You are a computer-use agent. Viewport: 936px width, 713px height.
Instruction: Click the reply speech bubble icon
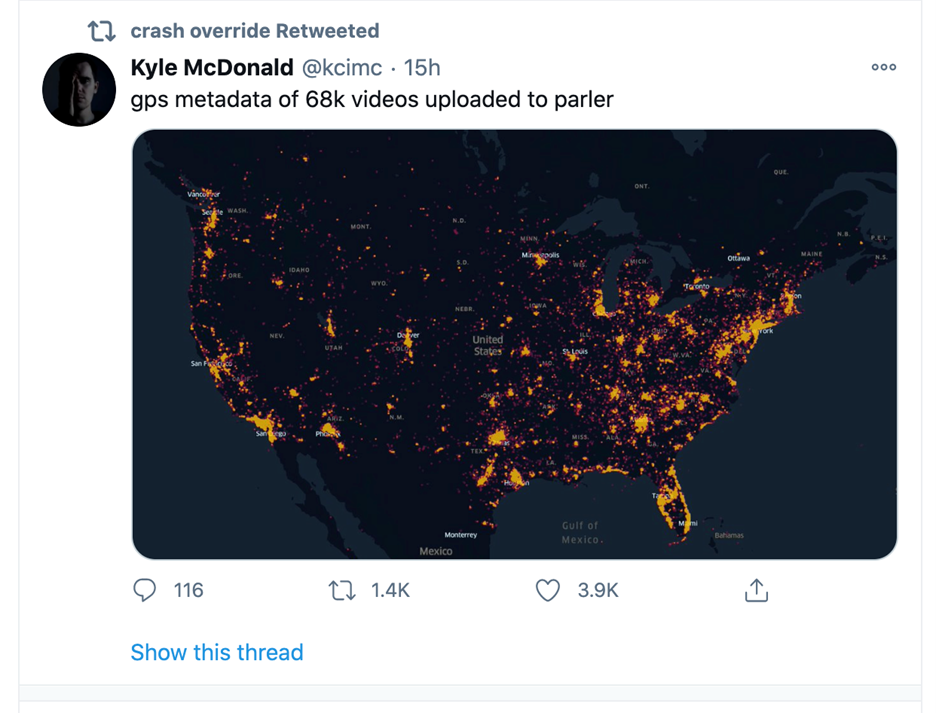coord(145,591)
